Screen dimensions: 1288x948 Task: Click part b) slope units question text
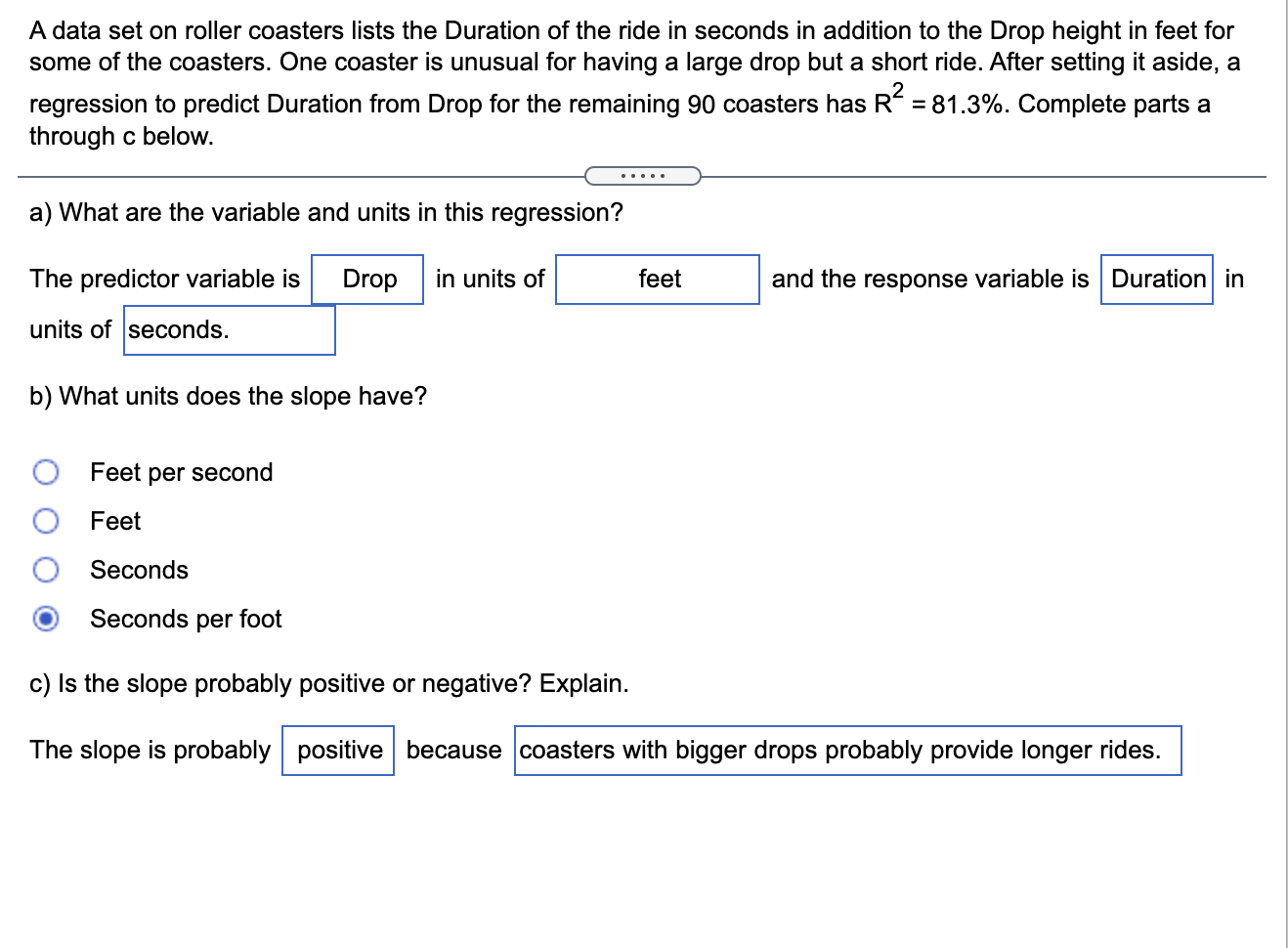(228, 396)
